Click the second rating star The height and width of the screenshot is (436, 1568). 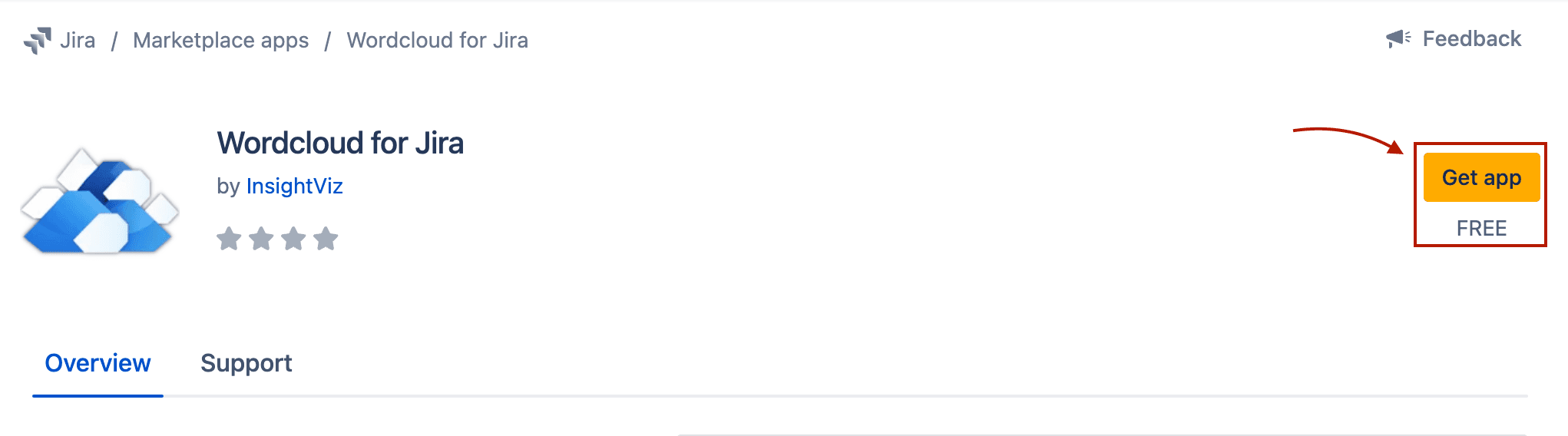(261, 239)
